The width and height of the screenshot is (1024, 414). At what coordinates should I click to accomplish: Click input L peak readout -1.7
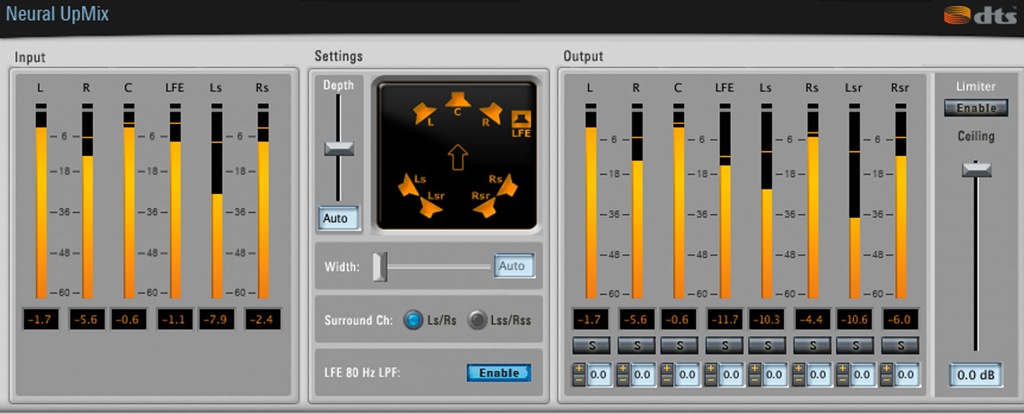[41, 319]
